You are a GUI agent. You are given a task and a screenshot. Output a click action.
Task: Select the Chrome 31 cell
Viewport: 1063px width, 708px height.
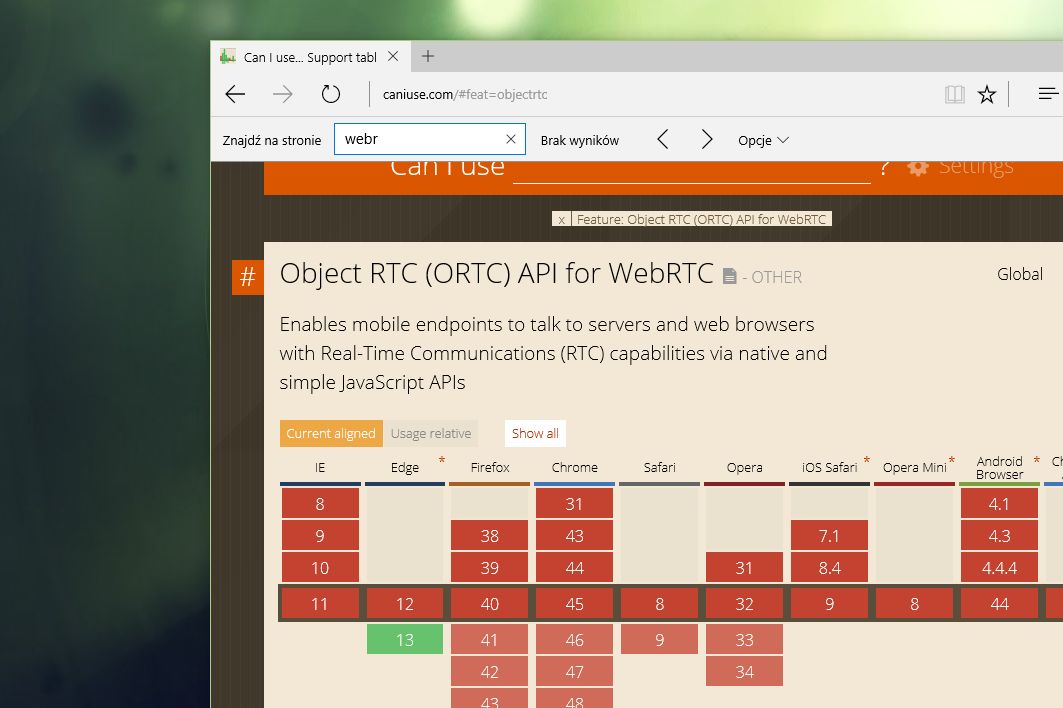574,504
